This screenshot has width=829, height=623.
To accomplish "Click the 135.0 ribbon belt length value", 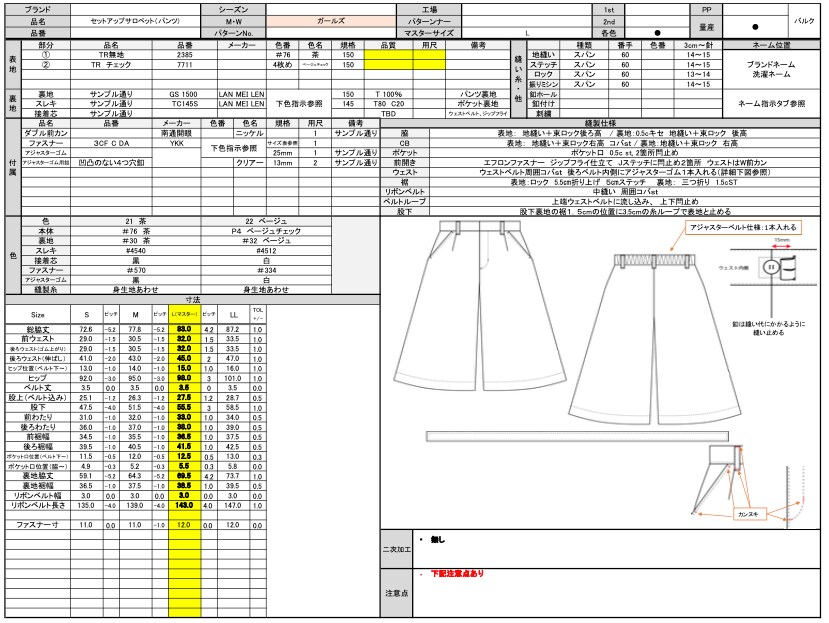I will 86,506.
